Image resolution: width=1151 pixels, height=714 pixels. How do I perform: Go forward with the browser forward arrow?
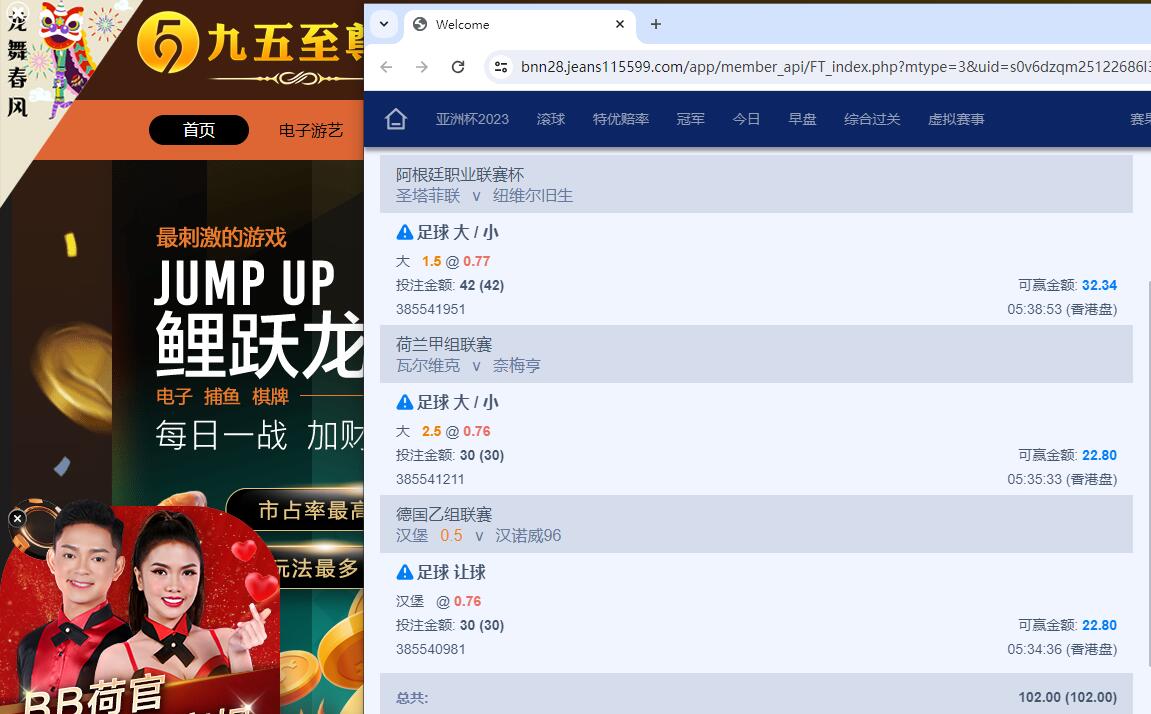[x=422, y=67]
